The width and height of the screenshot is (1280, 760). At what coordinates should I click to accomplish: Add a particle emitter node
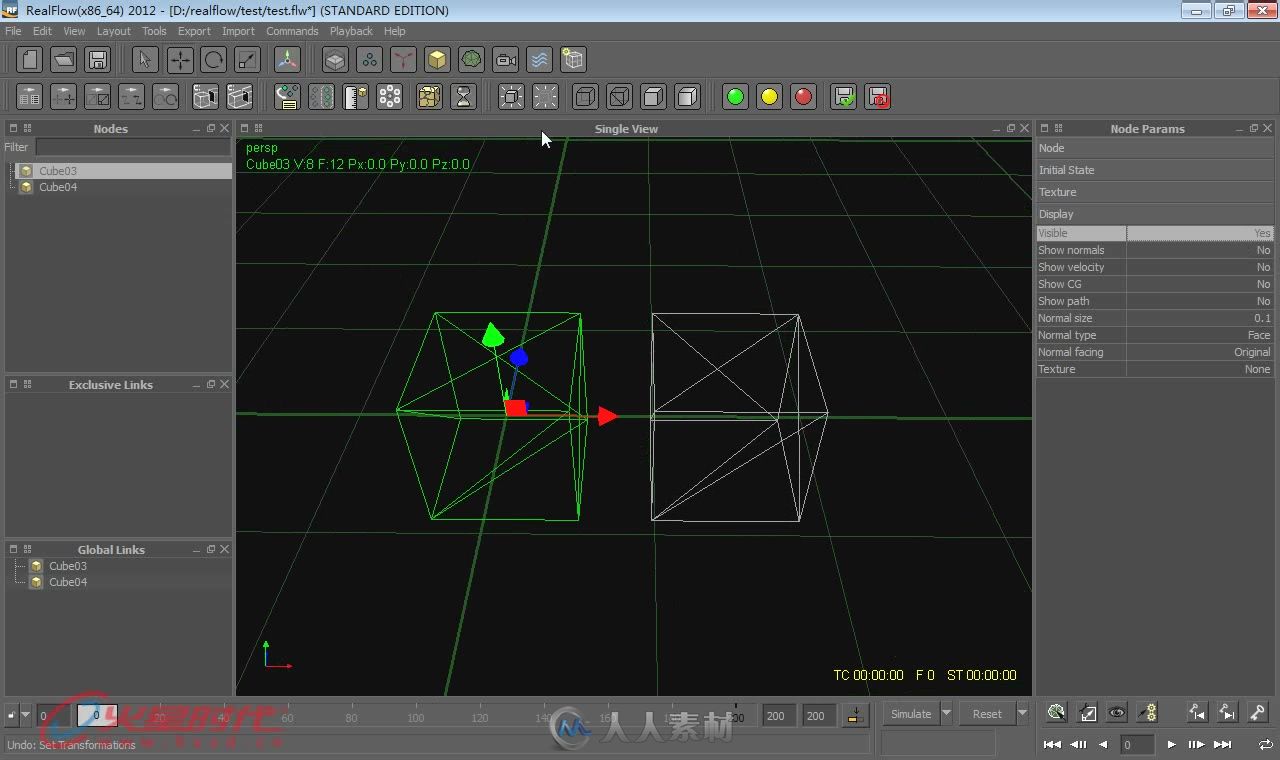point(370,60)
